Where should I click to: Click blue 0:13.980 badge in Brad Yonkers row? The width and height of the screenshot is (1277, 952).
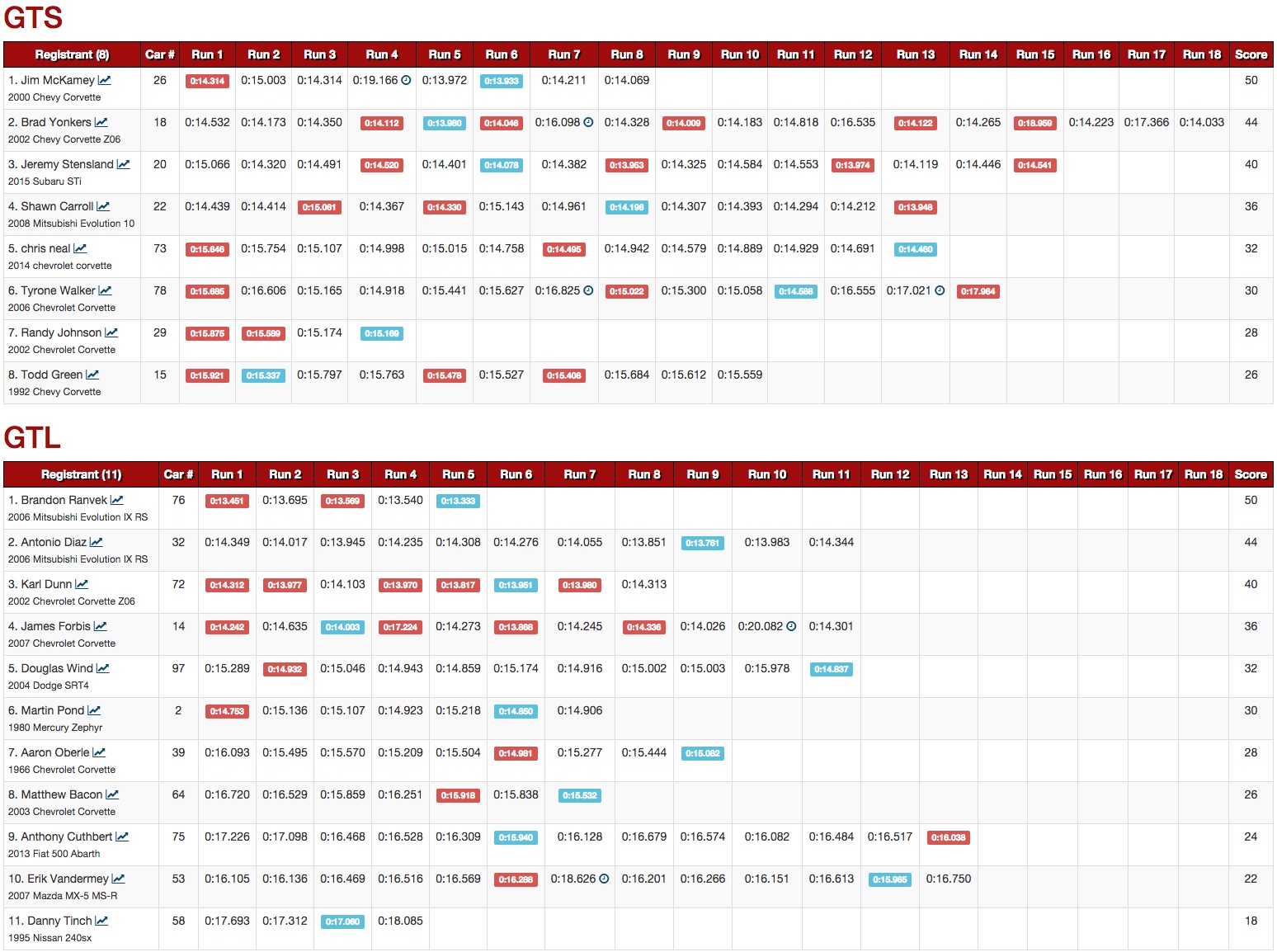tap(445, 123)
